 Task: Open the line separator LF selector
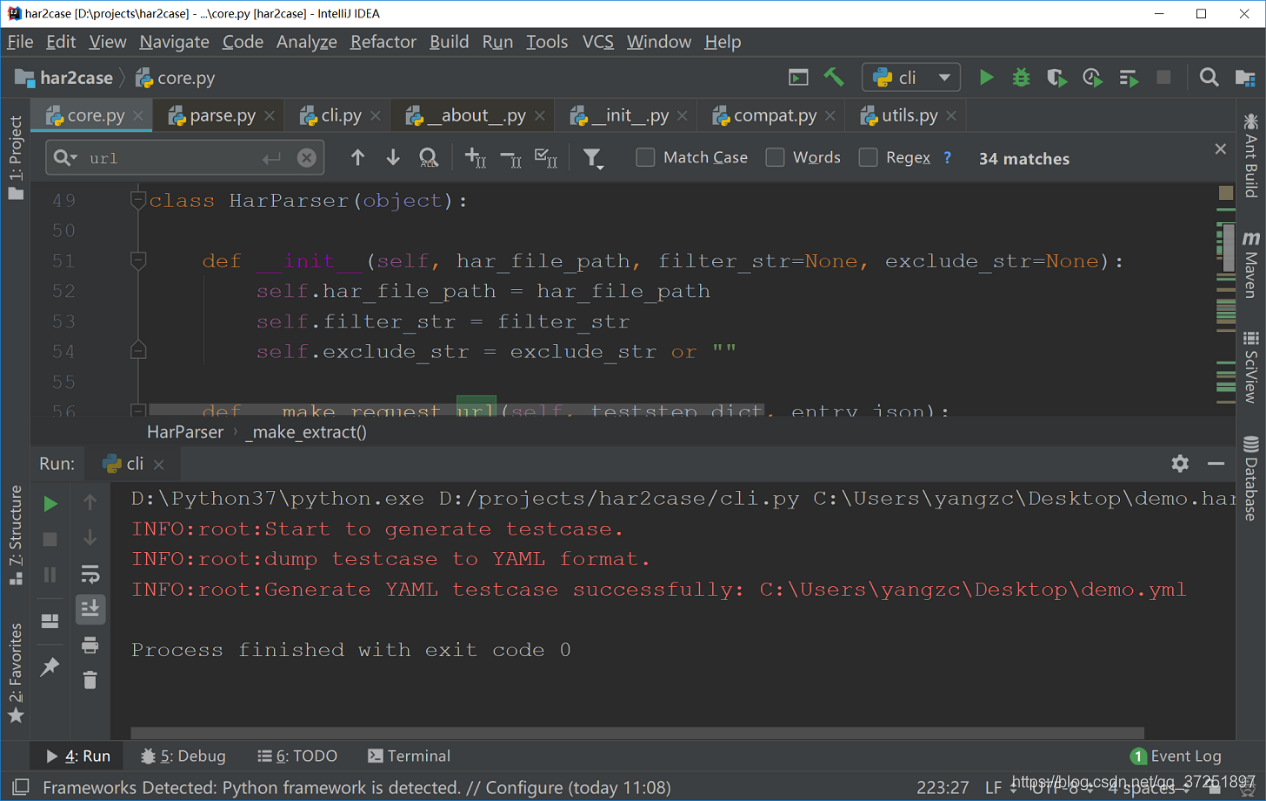[x=1000, y=788]
